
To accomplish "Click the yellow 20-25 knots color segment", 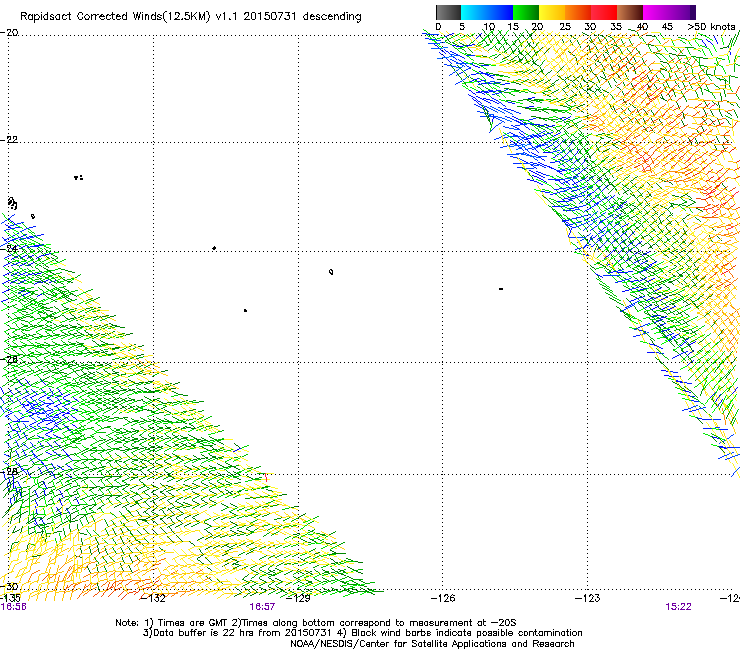I will (552, 13).
